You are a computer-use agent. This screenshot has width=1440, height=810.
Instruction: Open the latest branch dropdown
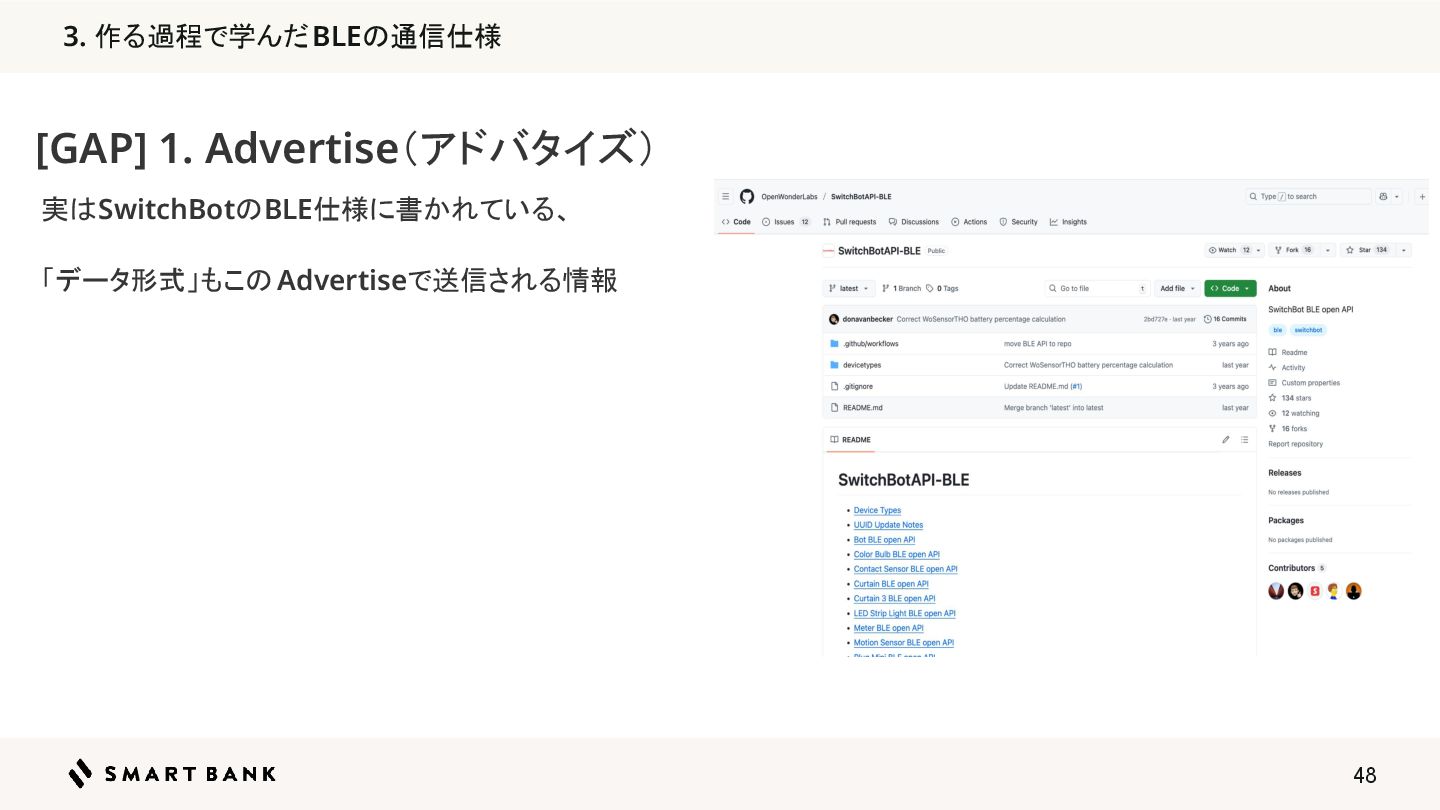tap(848, 288)
